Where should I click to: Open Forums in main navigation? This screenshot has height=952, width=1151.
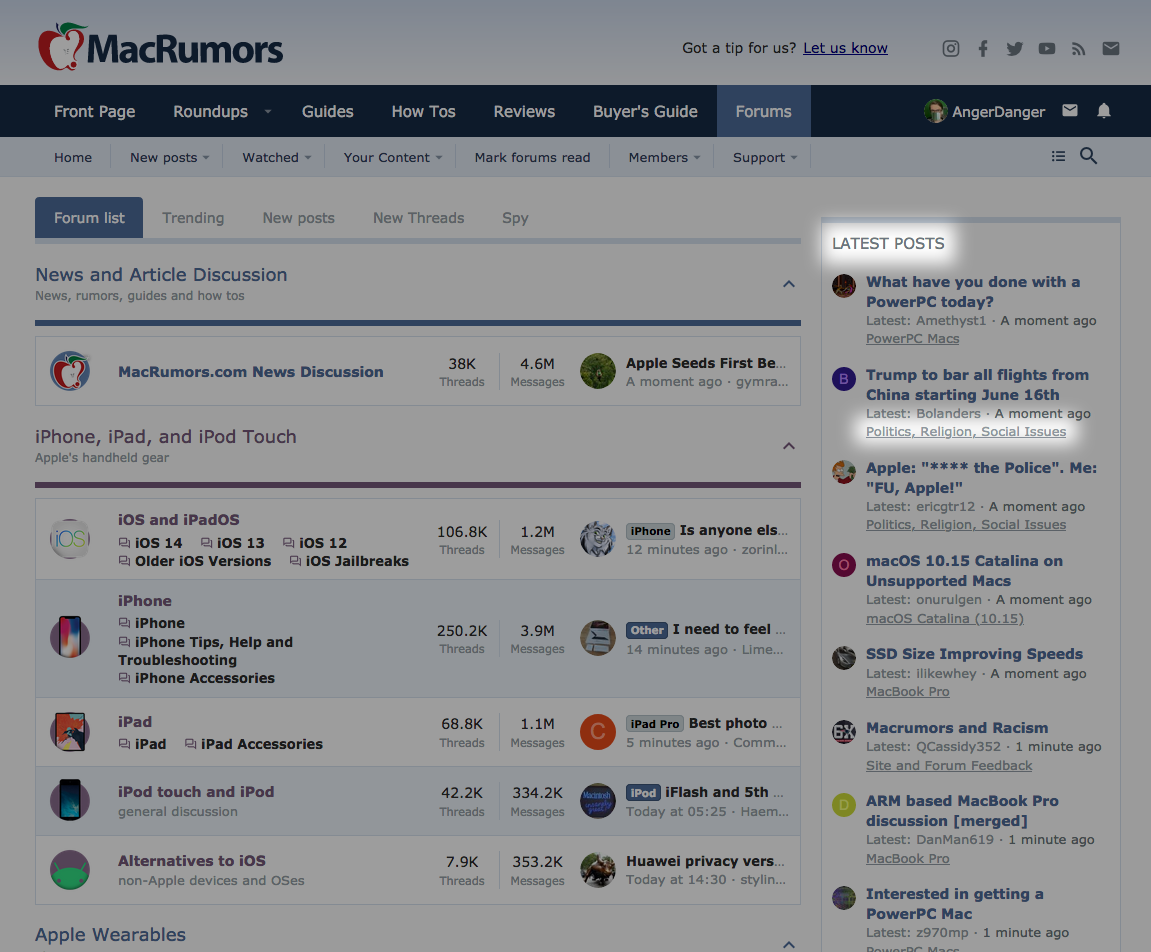[x=763, y=112]
